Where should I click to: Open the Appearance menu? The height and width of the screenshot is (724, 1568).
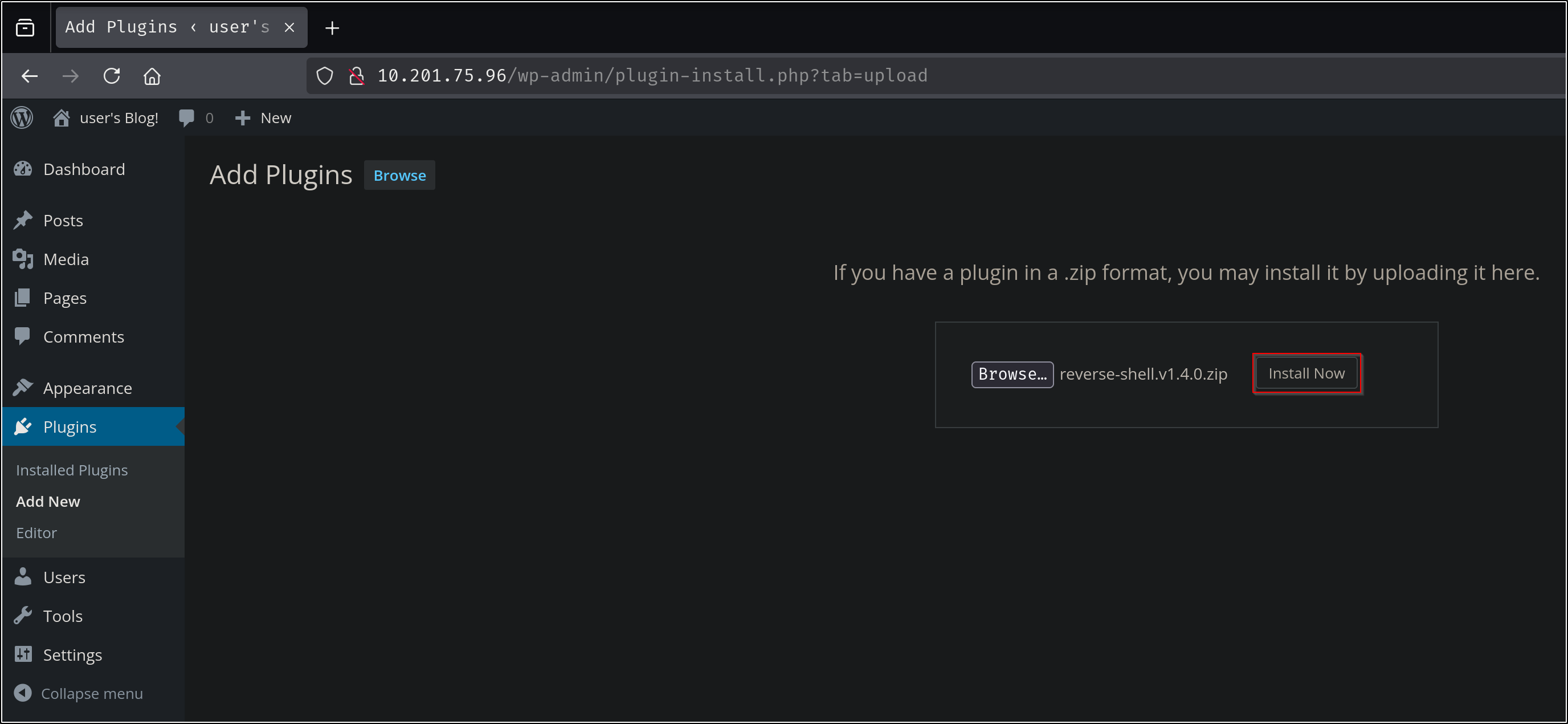pos(87,388)
